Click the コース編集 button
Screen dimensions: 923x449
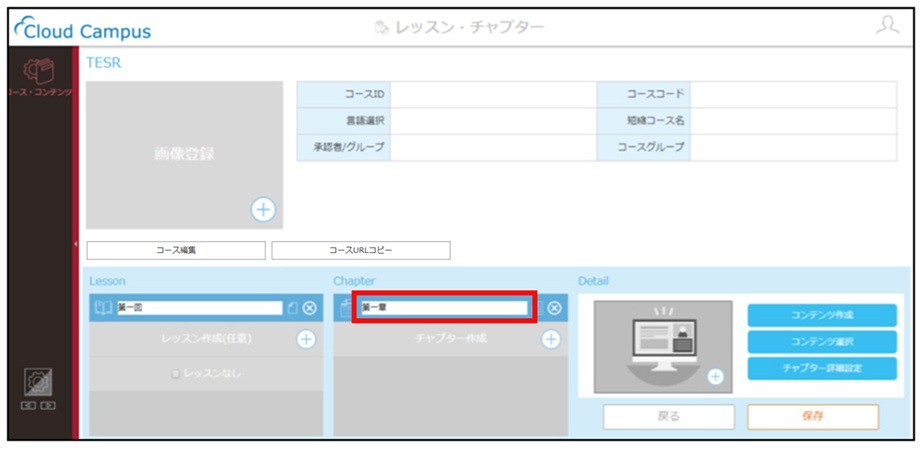tap(176, 250)
